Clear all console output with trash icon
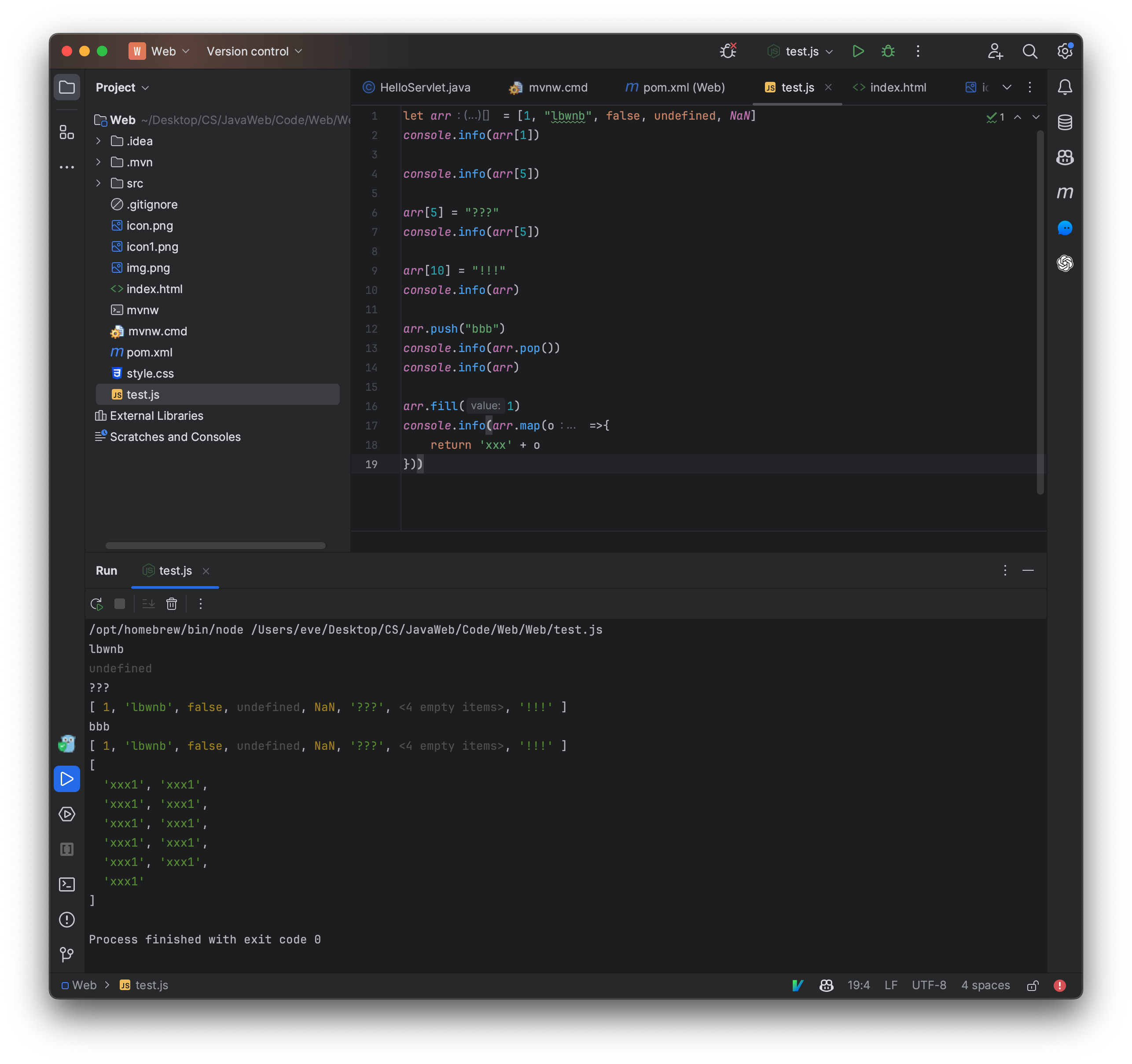 click(x=171, y=604)
